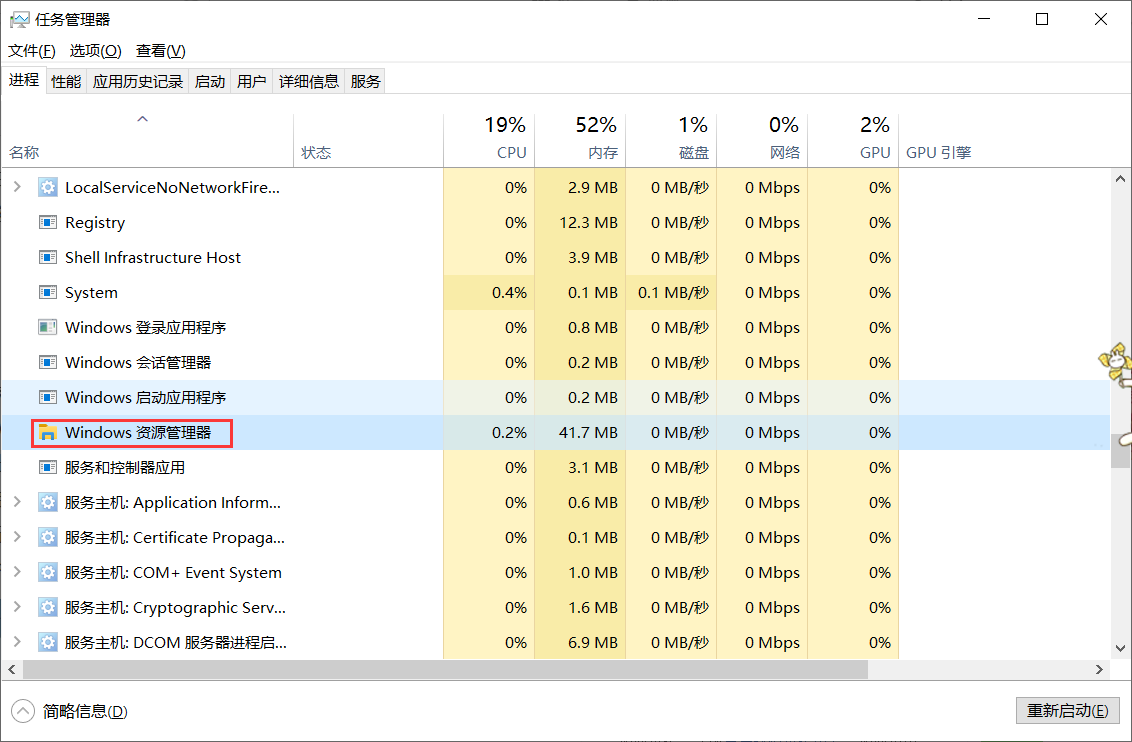Click the Task Manager title bar icon
1132x742 pixels.
pyautogui.click(x=19, y=19)
